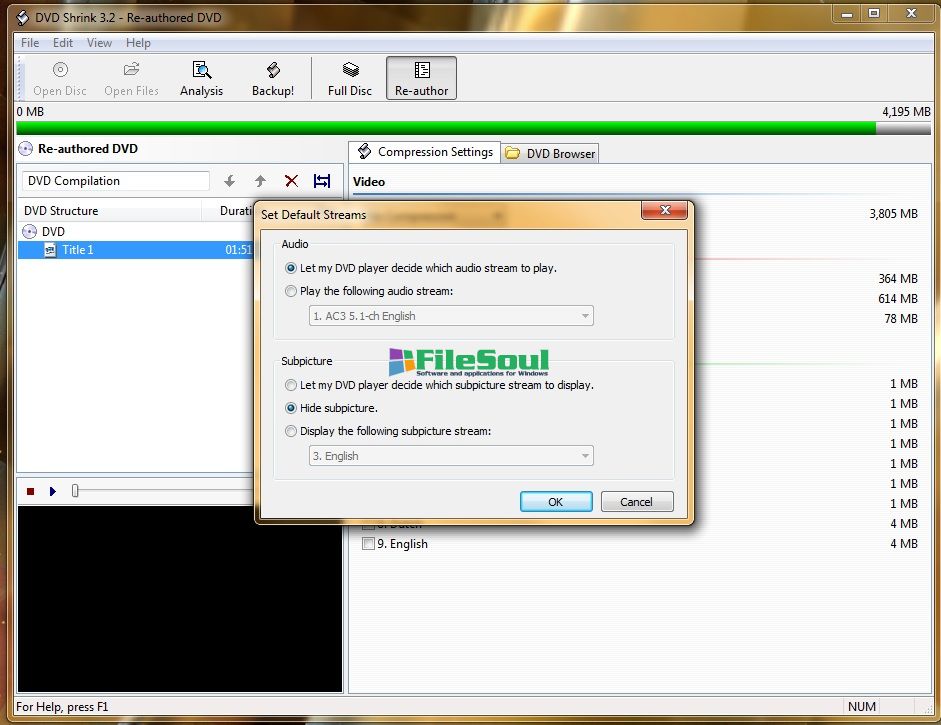Open the '3. English' subpicture dropdown

point(450,456)
